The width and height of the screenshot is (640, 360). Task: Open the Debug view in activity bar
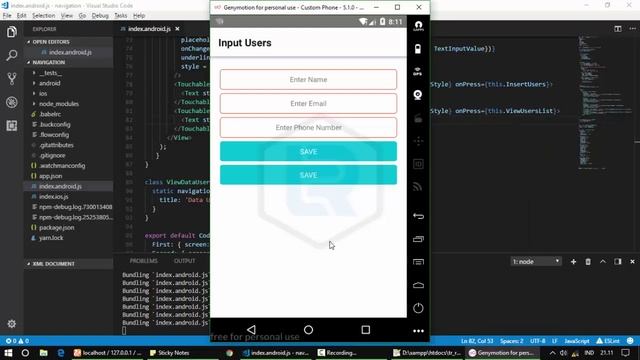[x=11, y=102]
